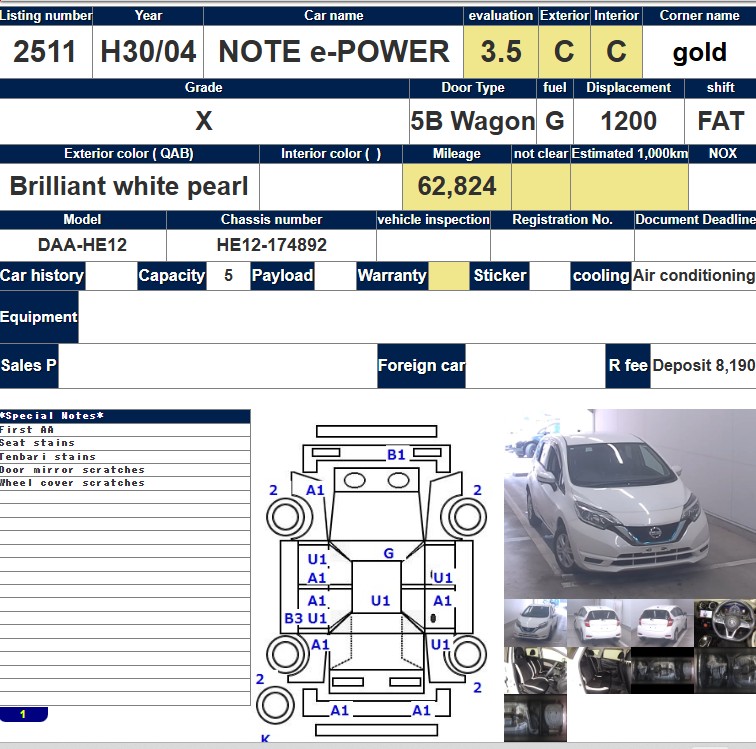Screen dimensions: 756x749
Task: Click the grade value X
Action: [x=204, y=121]
